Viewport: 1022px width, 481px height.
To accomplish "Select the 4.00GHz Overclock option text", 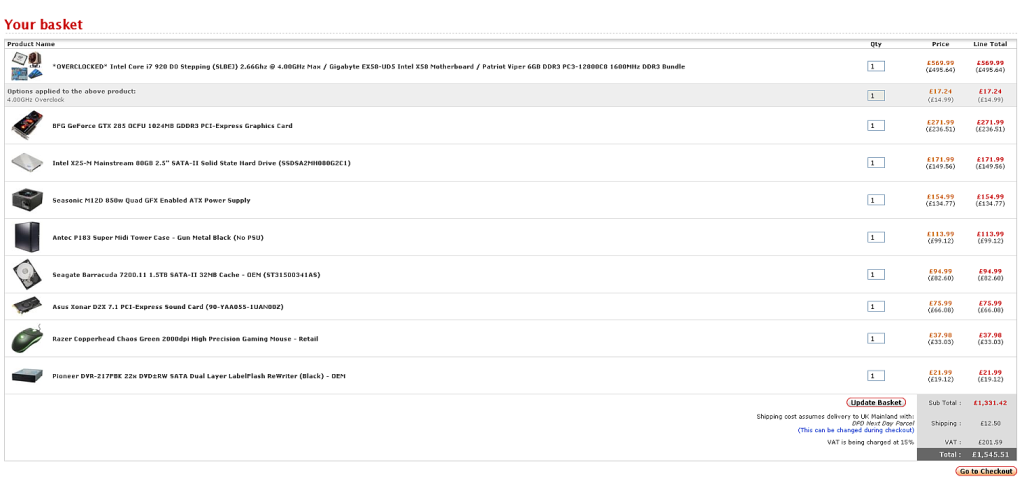I will click(x=36, y=100).
